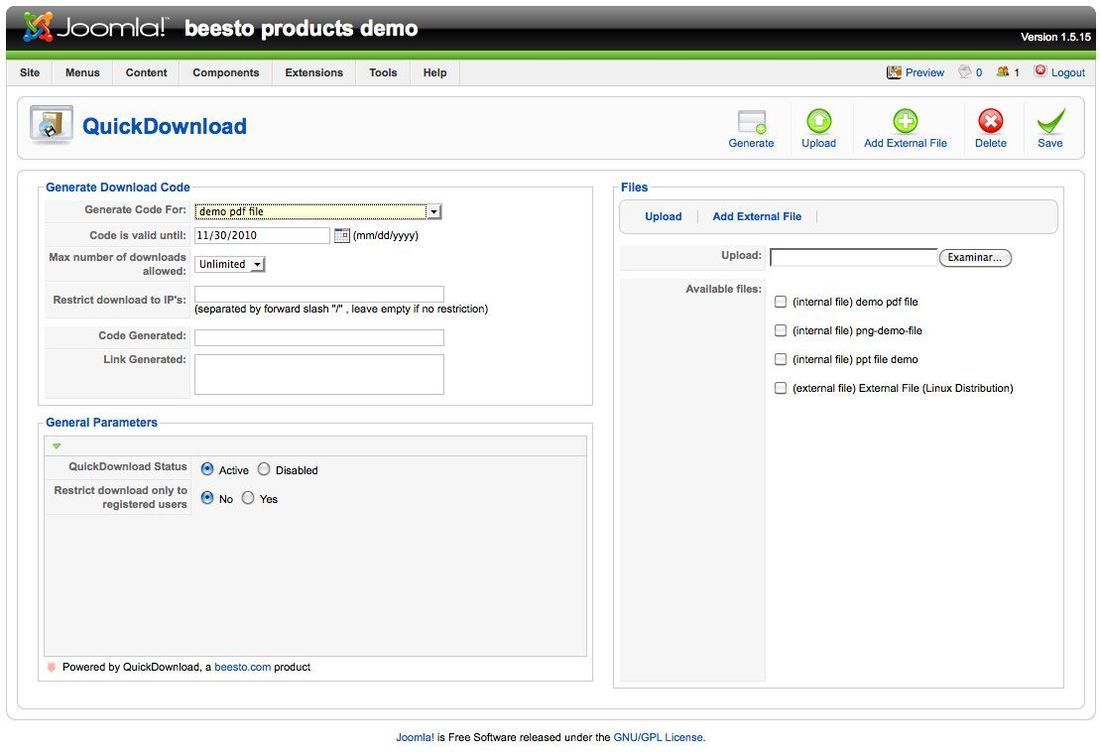
Task: Open the Generate Code For dropdown
Action: 318,211
